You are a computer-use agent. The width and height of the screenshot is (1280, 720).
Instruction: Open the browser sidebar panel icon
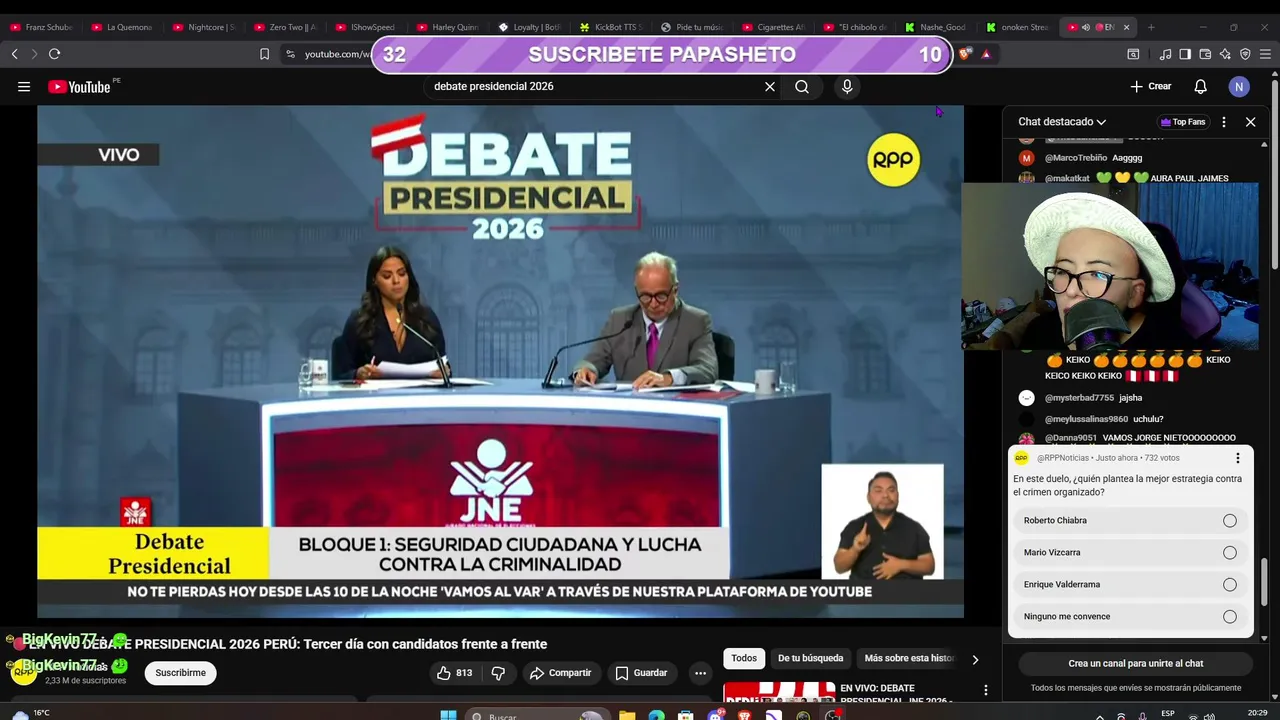1185,54
